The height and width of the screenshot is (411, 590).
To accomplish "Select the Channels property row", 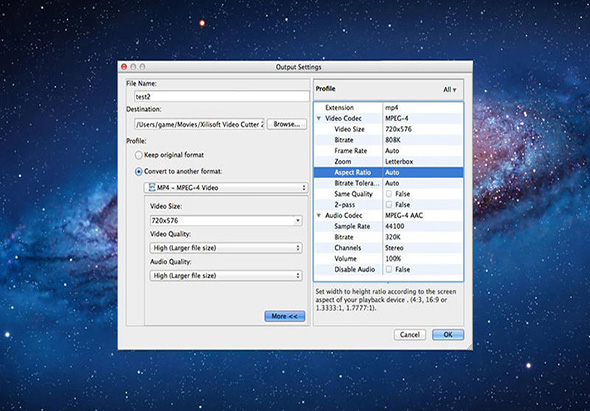I will (388, 248).
